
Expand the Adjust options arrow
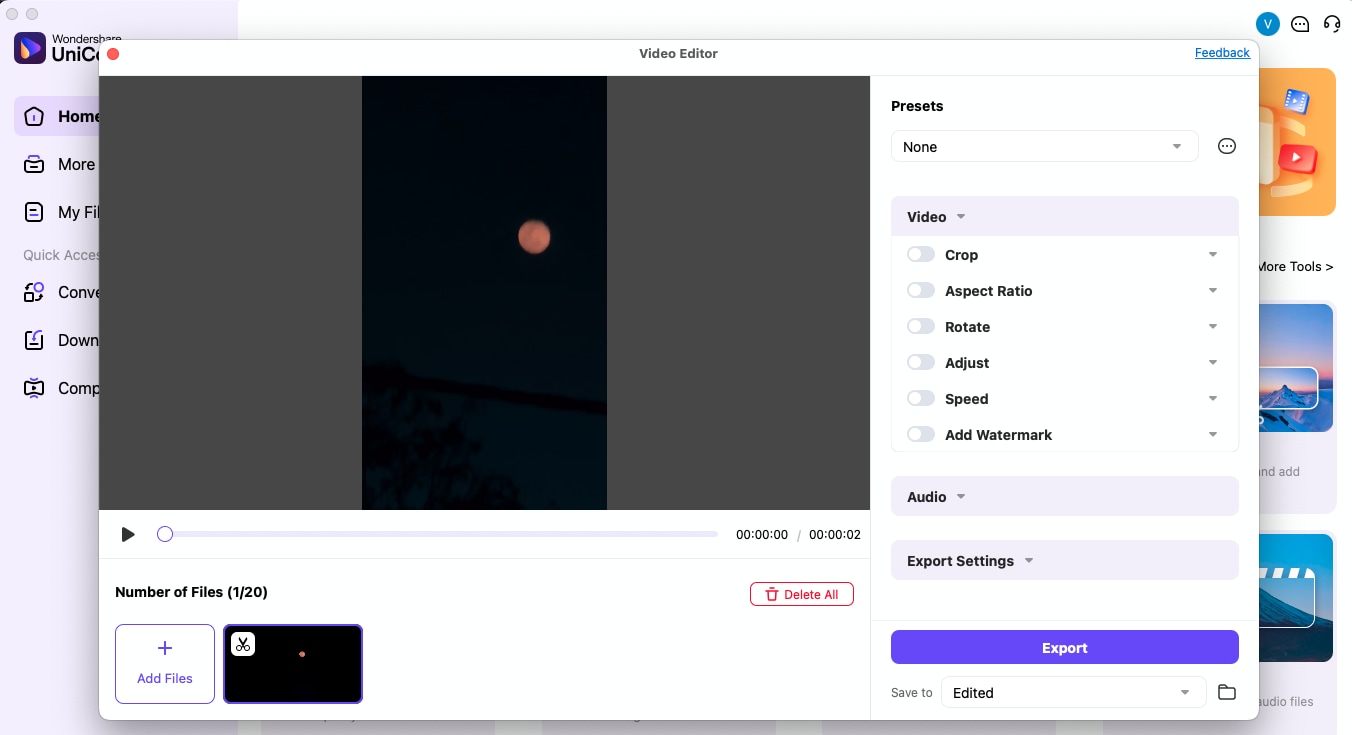(x=1213, y=363)
